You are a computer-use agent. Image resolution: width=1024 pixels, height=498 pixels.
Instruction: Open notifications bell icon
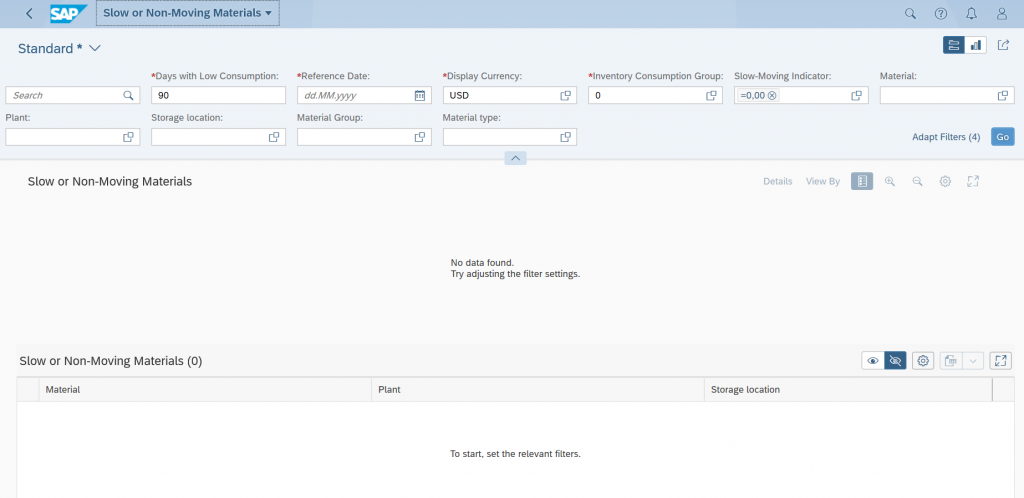coord(971,14)
